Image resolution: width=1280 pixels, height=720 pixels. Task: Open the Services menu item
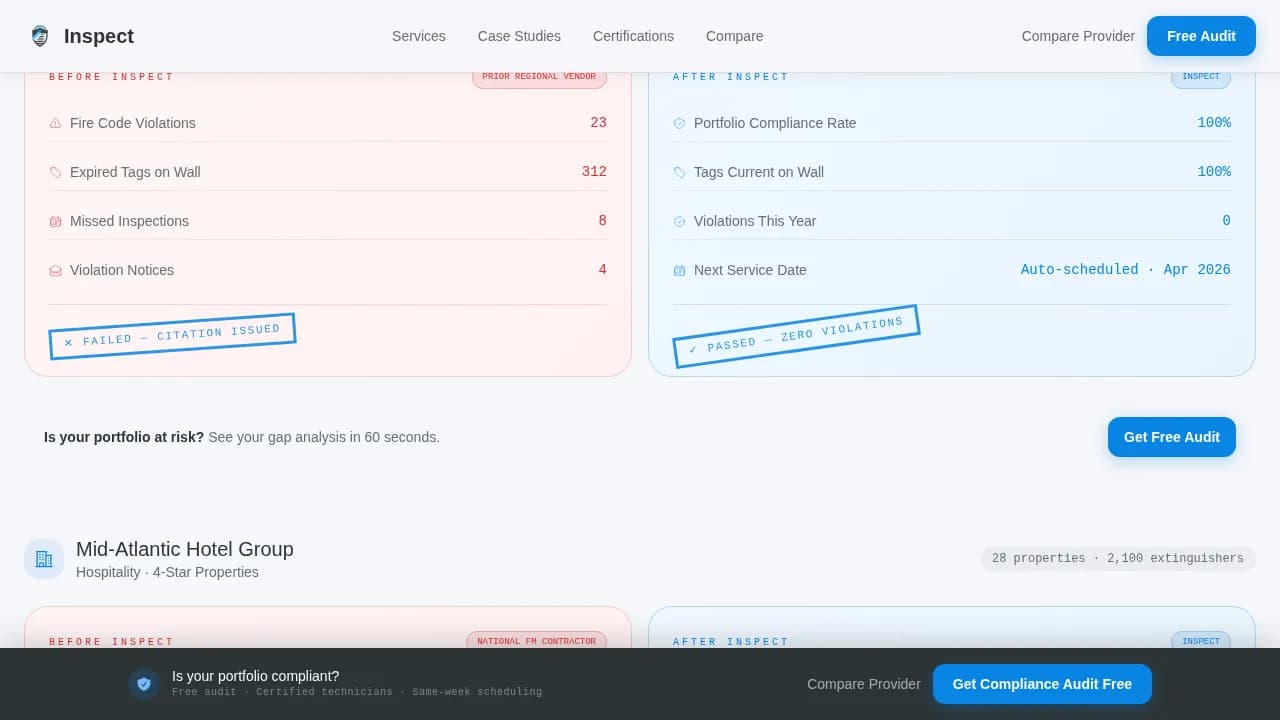[418, 36]
